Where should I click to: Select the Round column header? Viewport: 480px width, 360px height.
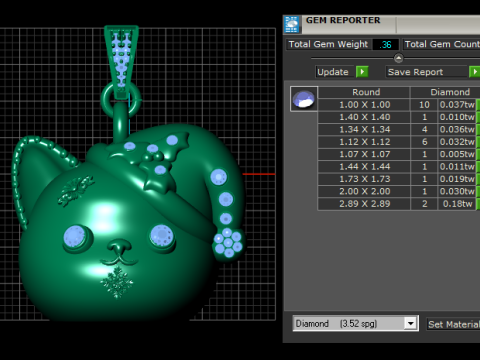[364, 92]
